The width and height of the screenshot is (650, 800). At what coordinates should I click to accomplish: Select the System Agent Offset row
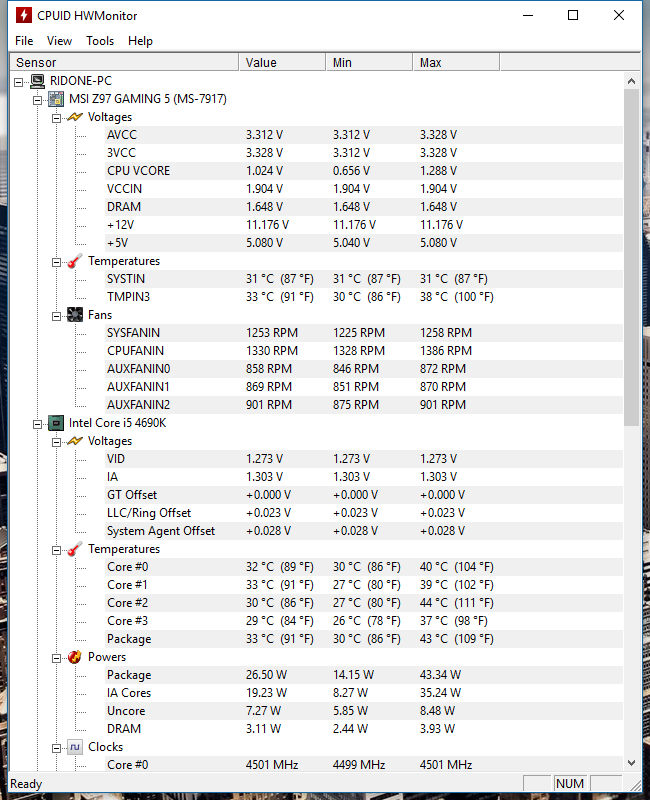coord(364,531)
